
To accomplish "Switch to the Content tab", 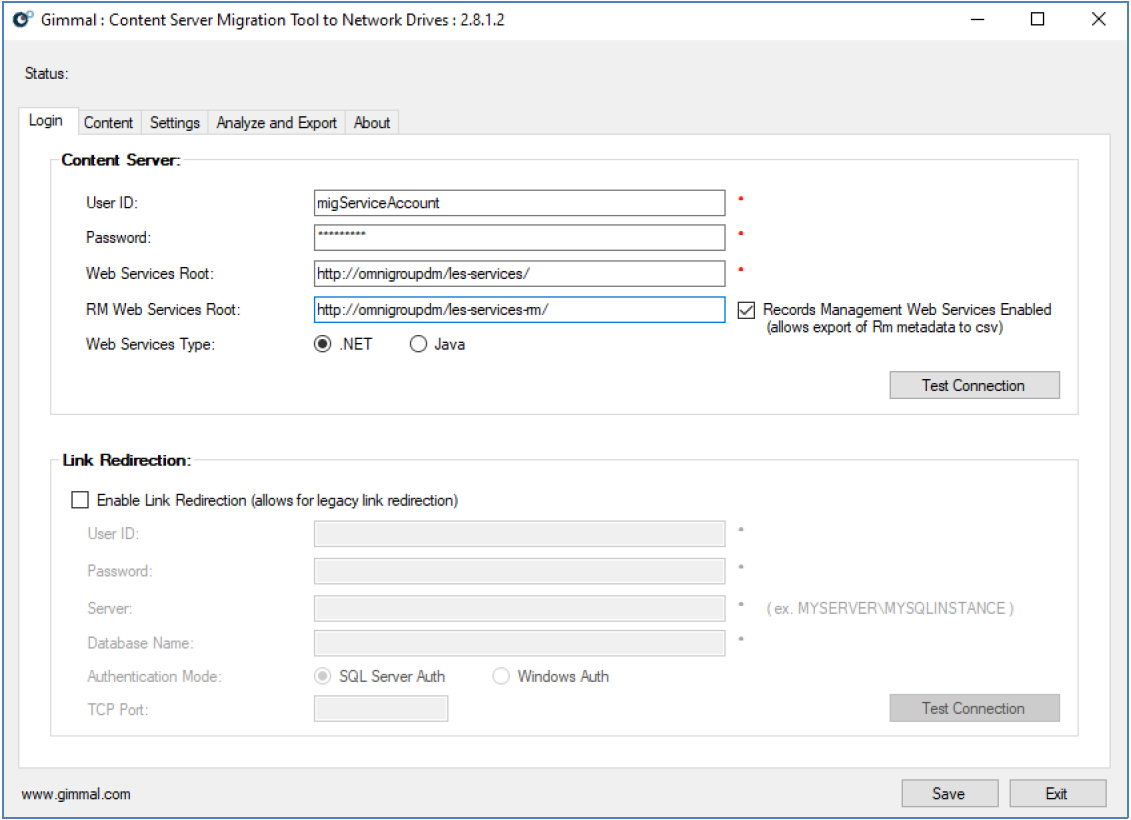I will coord(108,122).
